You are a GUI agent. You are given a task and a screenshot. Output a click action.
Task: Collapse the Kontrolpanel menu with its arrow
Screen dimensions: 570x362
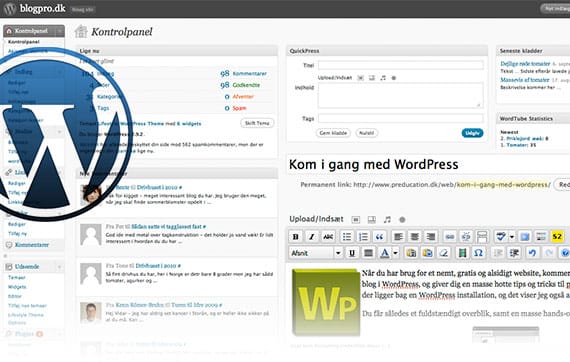click(x=60, y=31)
